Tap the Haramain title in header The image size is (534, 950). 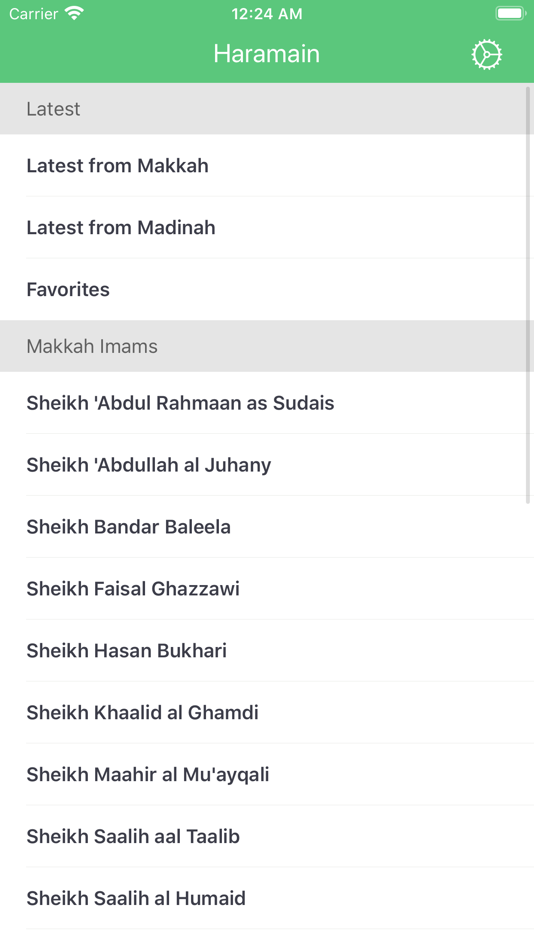[x=267, y=54]
